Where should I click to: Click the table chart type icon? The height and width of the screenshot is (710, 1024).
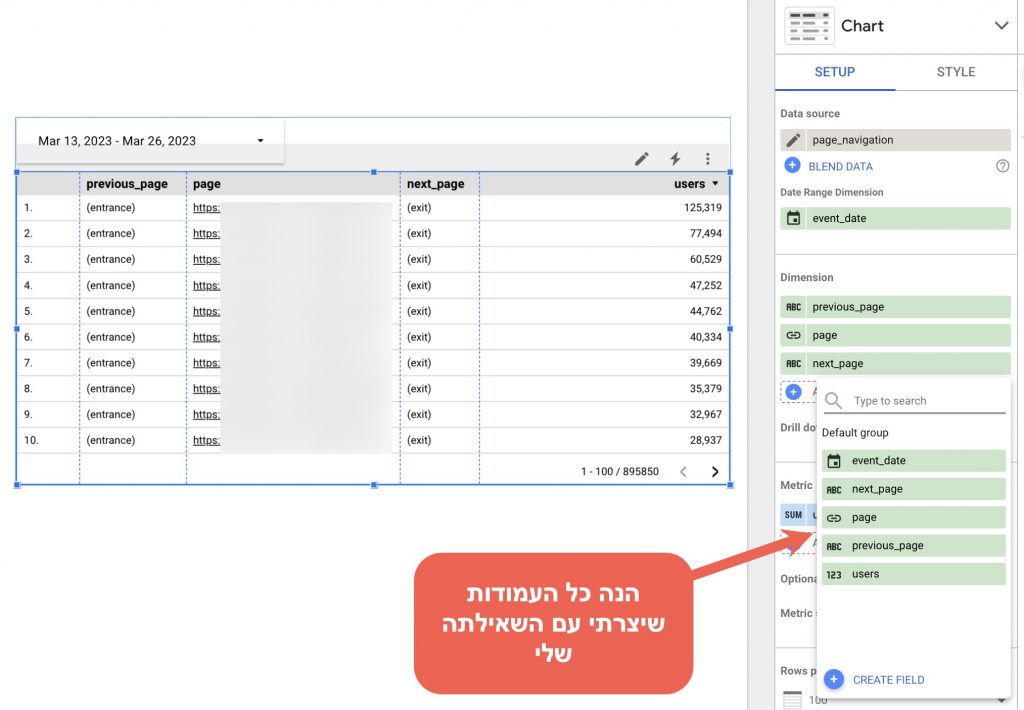[x=809, y=26]
